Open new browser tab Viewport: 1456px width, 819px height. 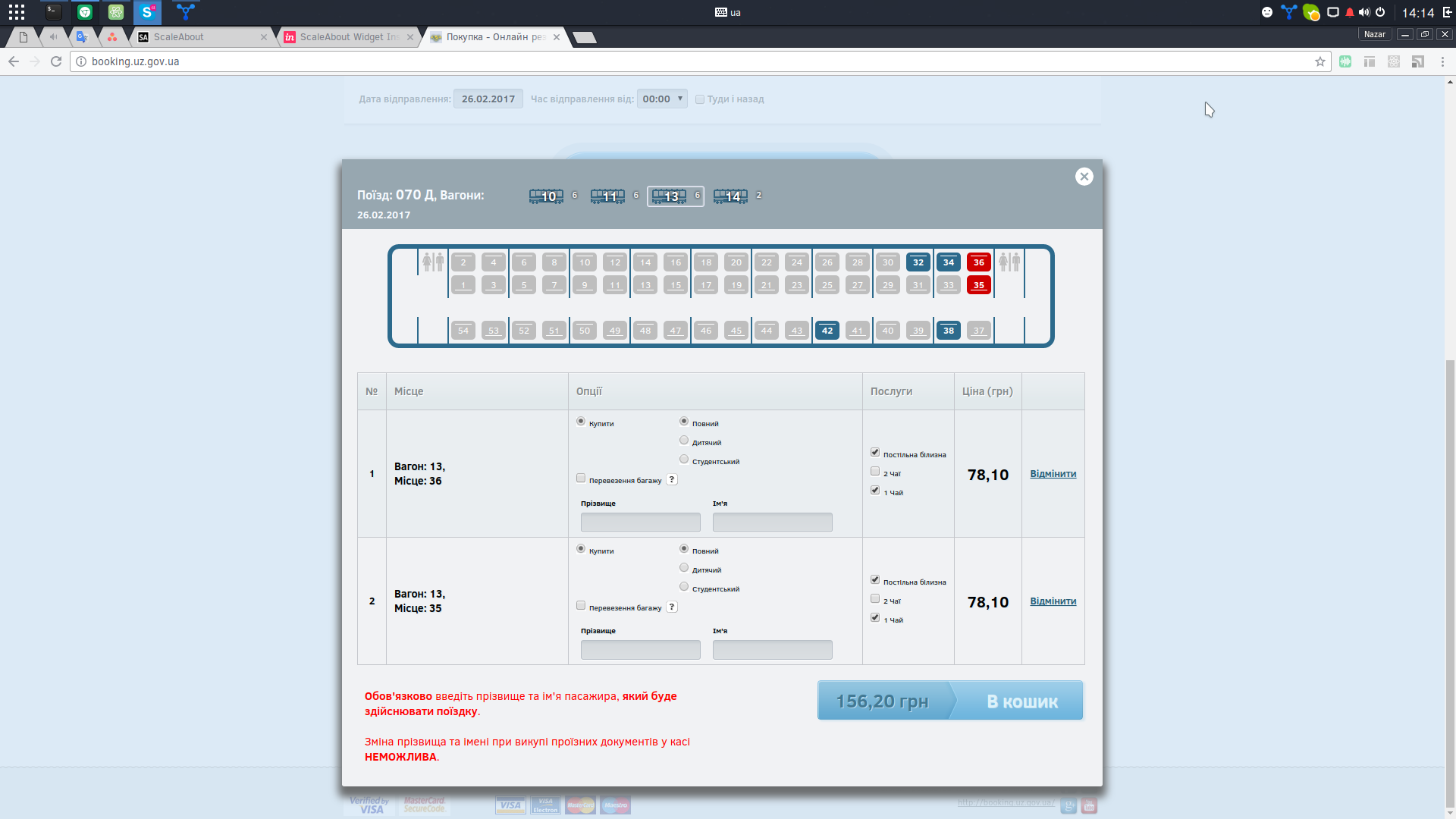tap(585, 37)
